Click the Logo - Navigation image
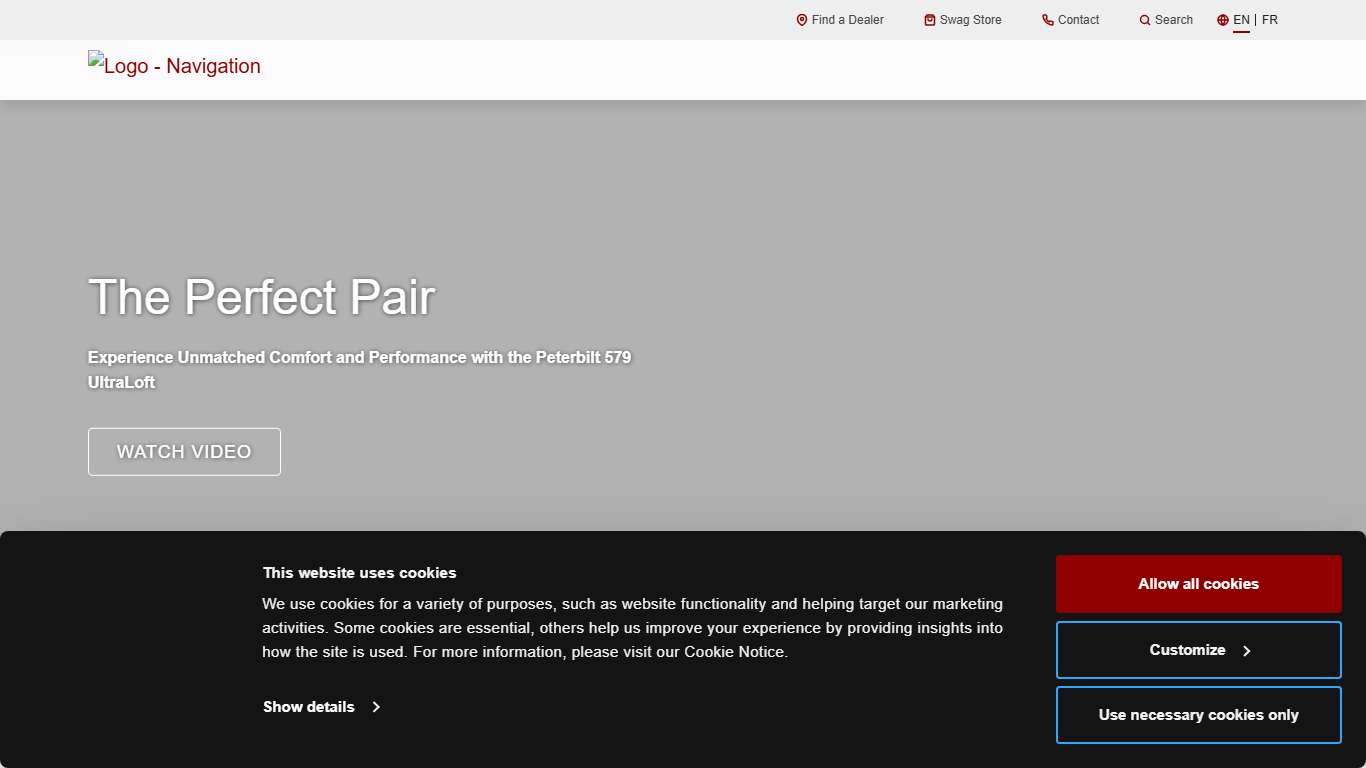This screenshot has height=768, width=1366. click(x=174, y=66)
